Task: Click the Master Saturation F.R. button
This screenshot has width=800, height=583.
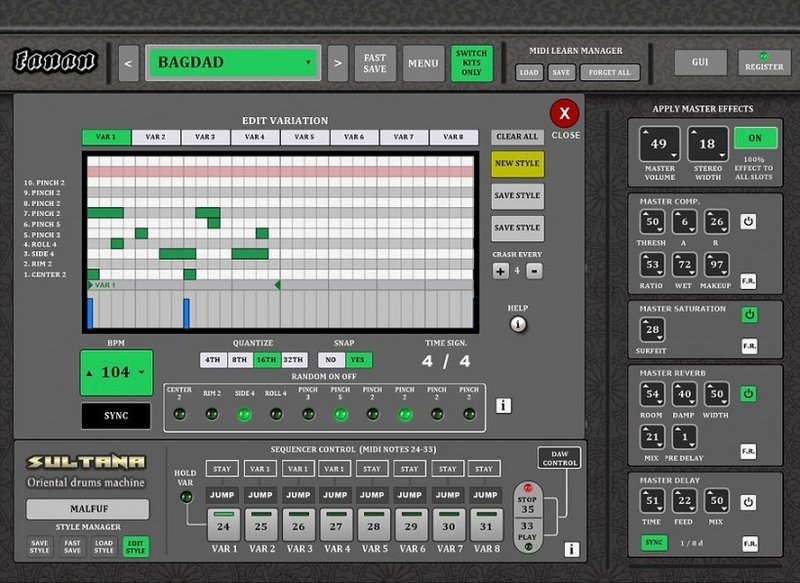Action: pyautogui.click(x=749, y=346)
